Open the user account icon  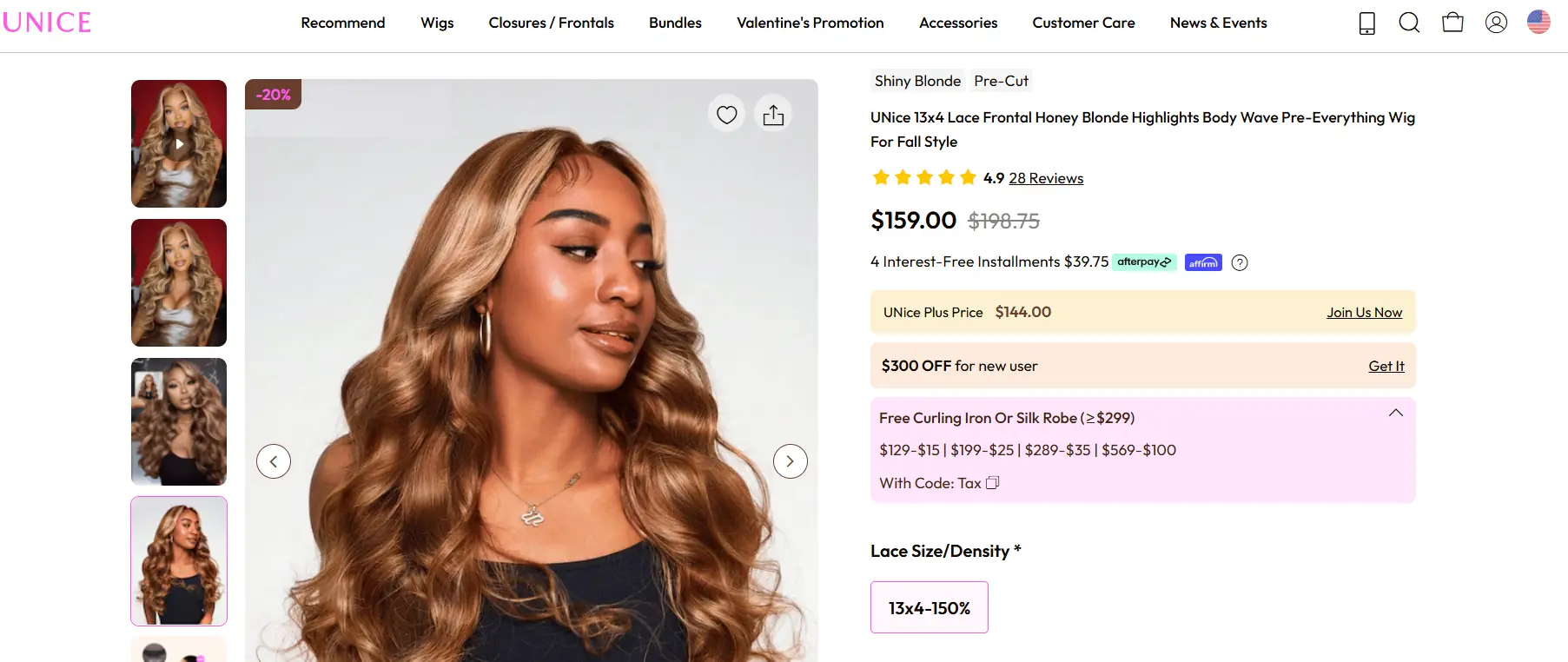click(x=1496, y=23)
